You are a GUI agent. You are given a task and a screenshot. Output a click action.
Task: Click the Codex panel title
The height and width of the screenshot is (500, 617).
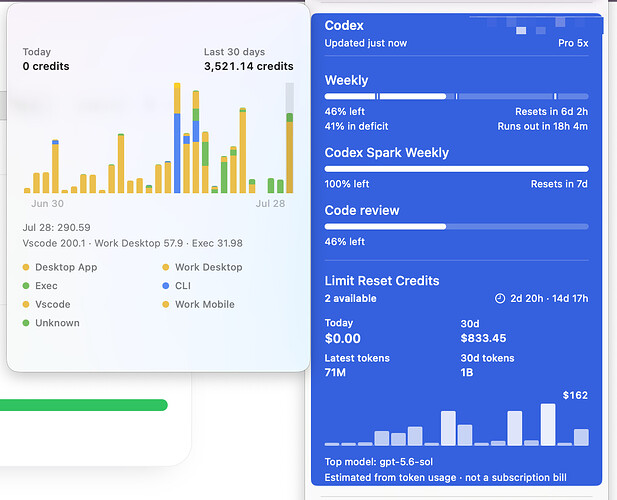[344, 26]
